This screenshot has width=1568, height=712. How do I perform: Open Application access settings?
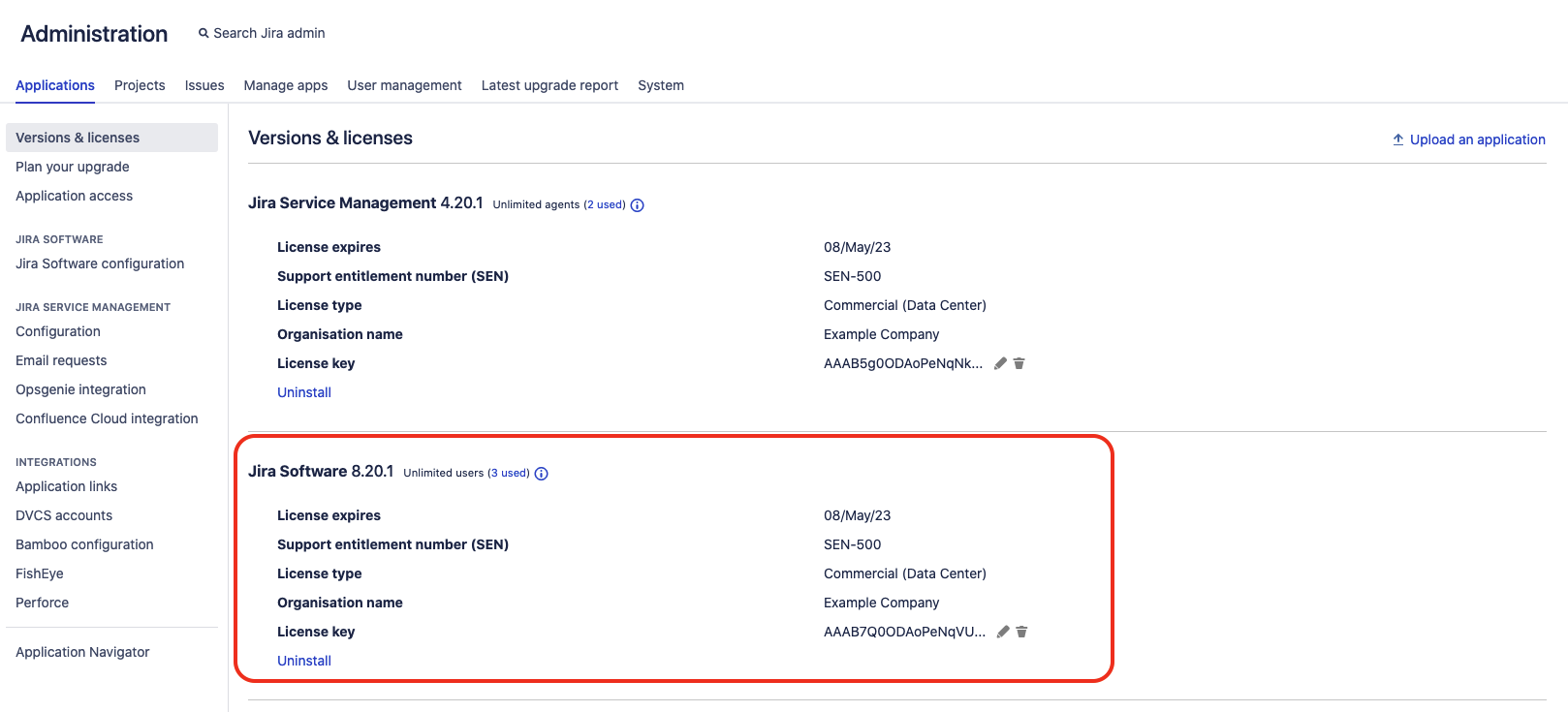click(x=75, y=196)
